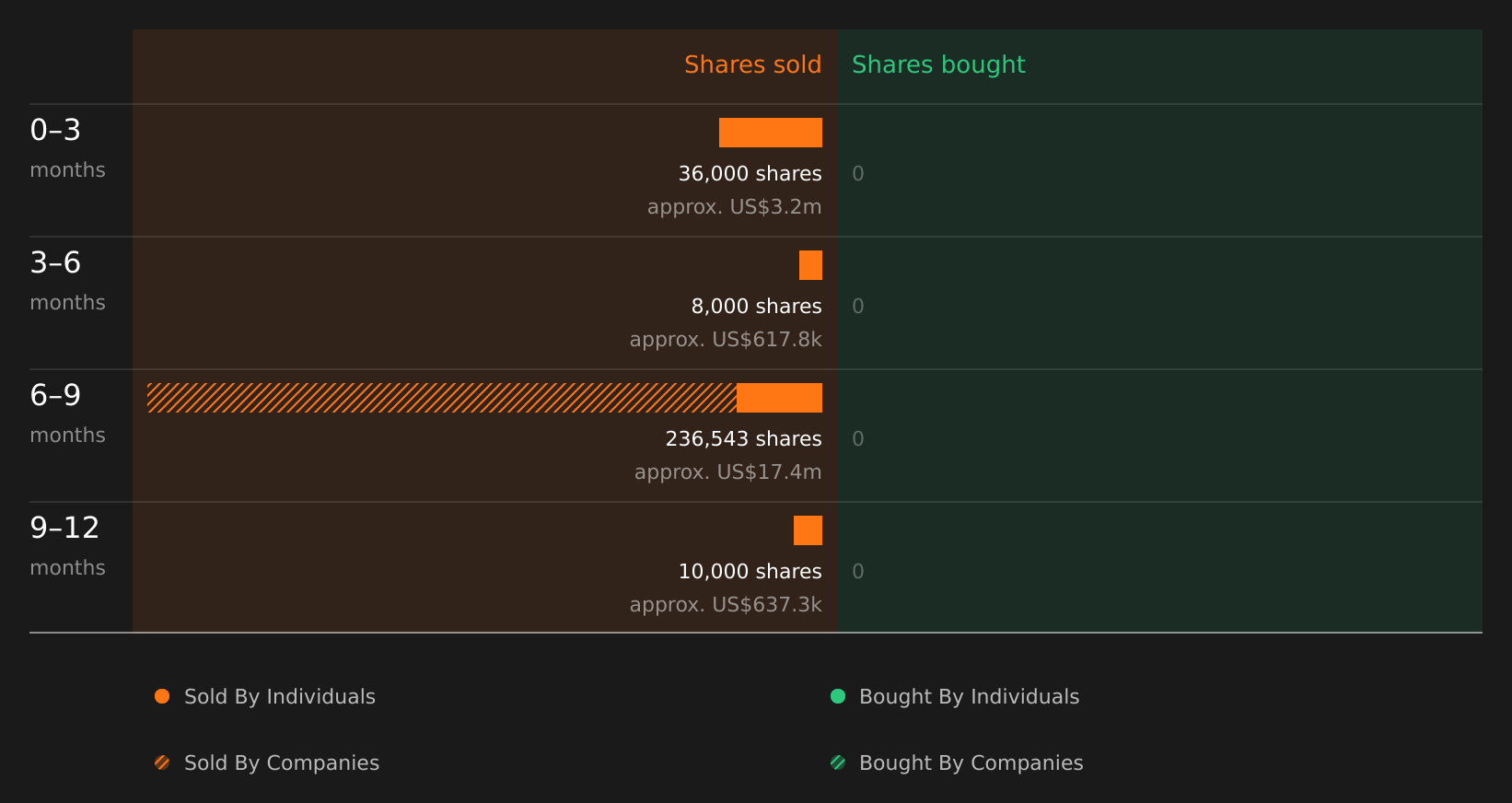The width and height of the screenshot is (1512, 803).
Task: Click the 0–3 months orange bar
Action: tap(771, 133)
